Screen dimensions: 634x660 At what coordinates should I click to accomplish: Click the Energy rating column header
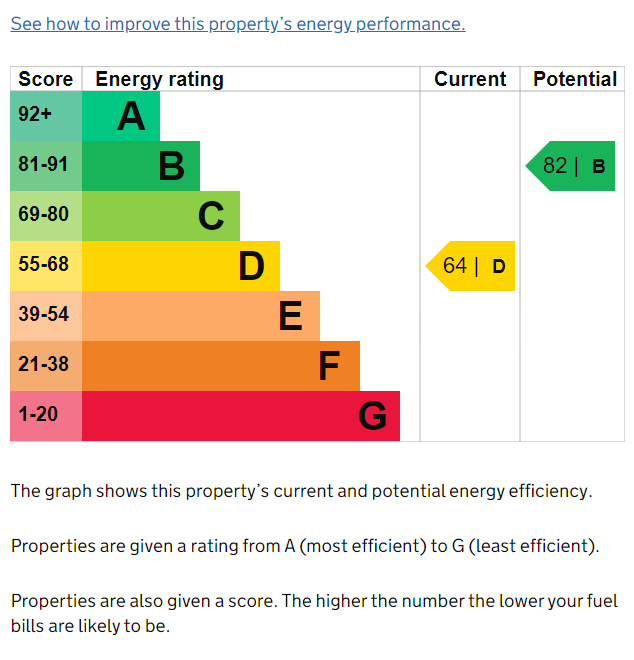pyautogui.click(x=160, y=79)
